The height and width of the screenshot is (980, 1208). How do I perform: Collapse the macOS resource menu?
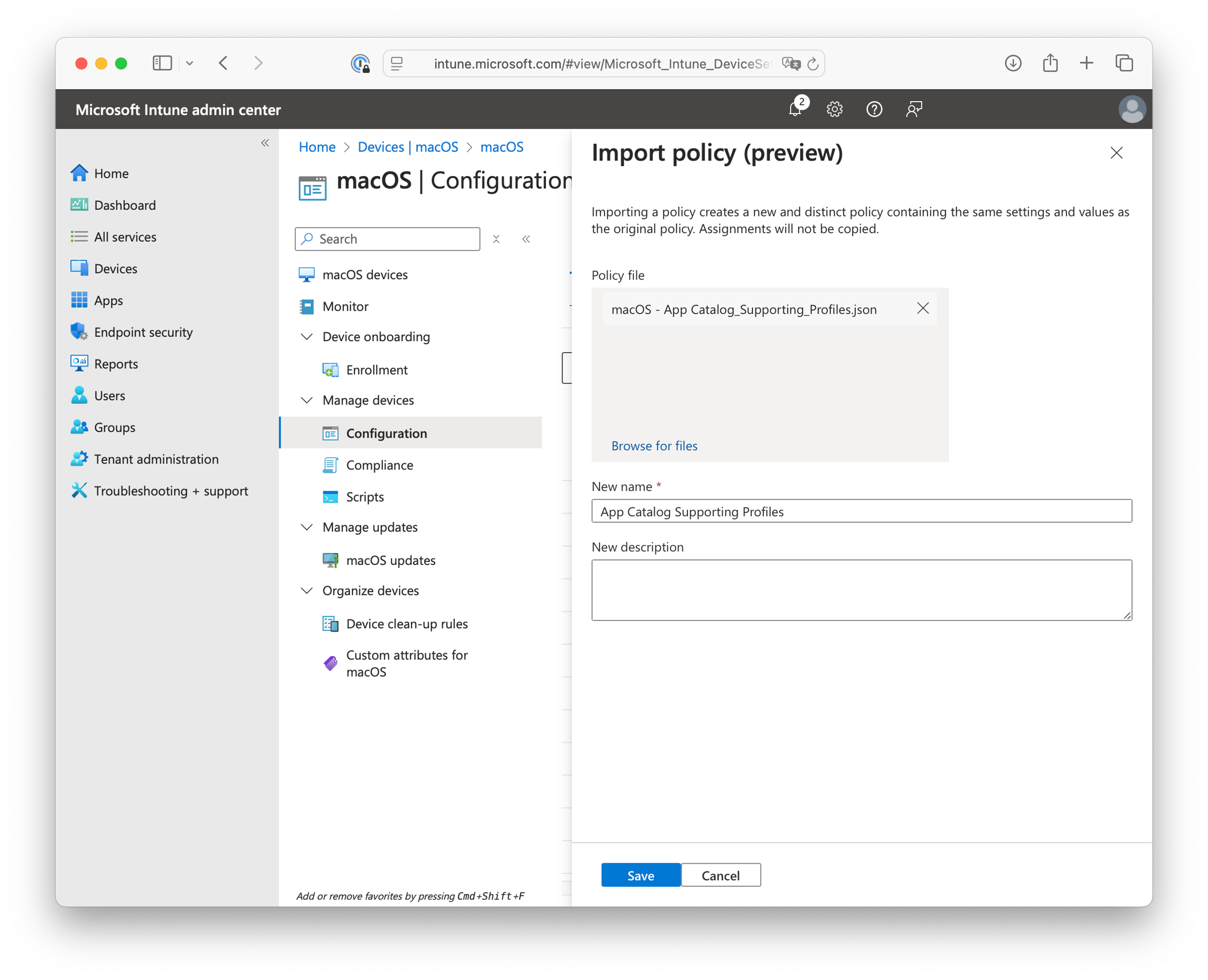point(526,239)
